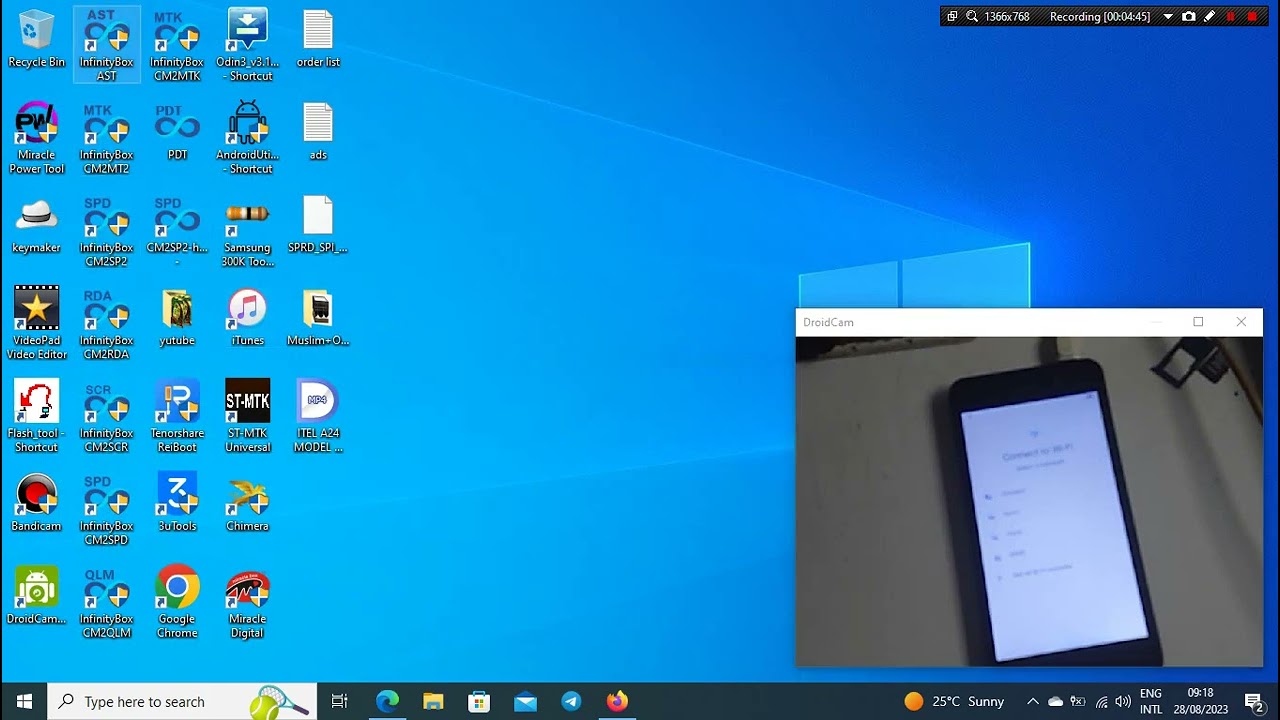This screenshot has height=720, width=1280.
Task: Open InfinityBox CM2MTK shortcut
Action: 177,45
